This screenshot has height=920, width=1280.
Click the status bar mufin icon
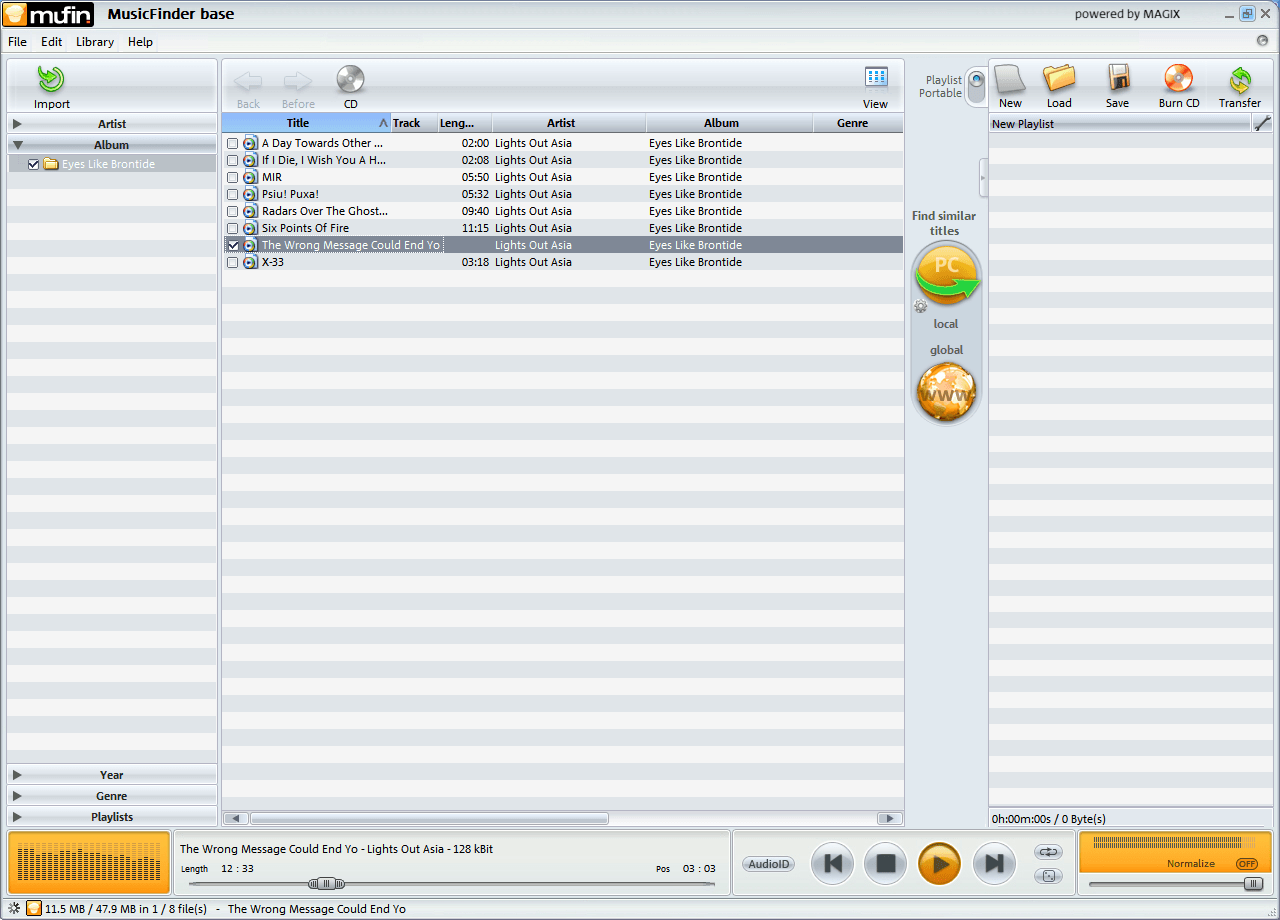click(34, 908)
